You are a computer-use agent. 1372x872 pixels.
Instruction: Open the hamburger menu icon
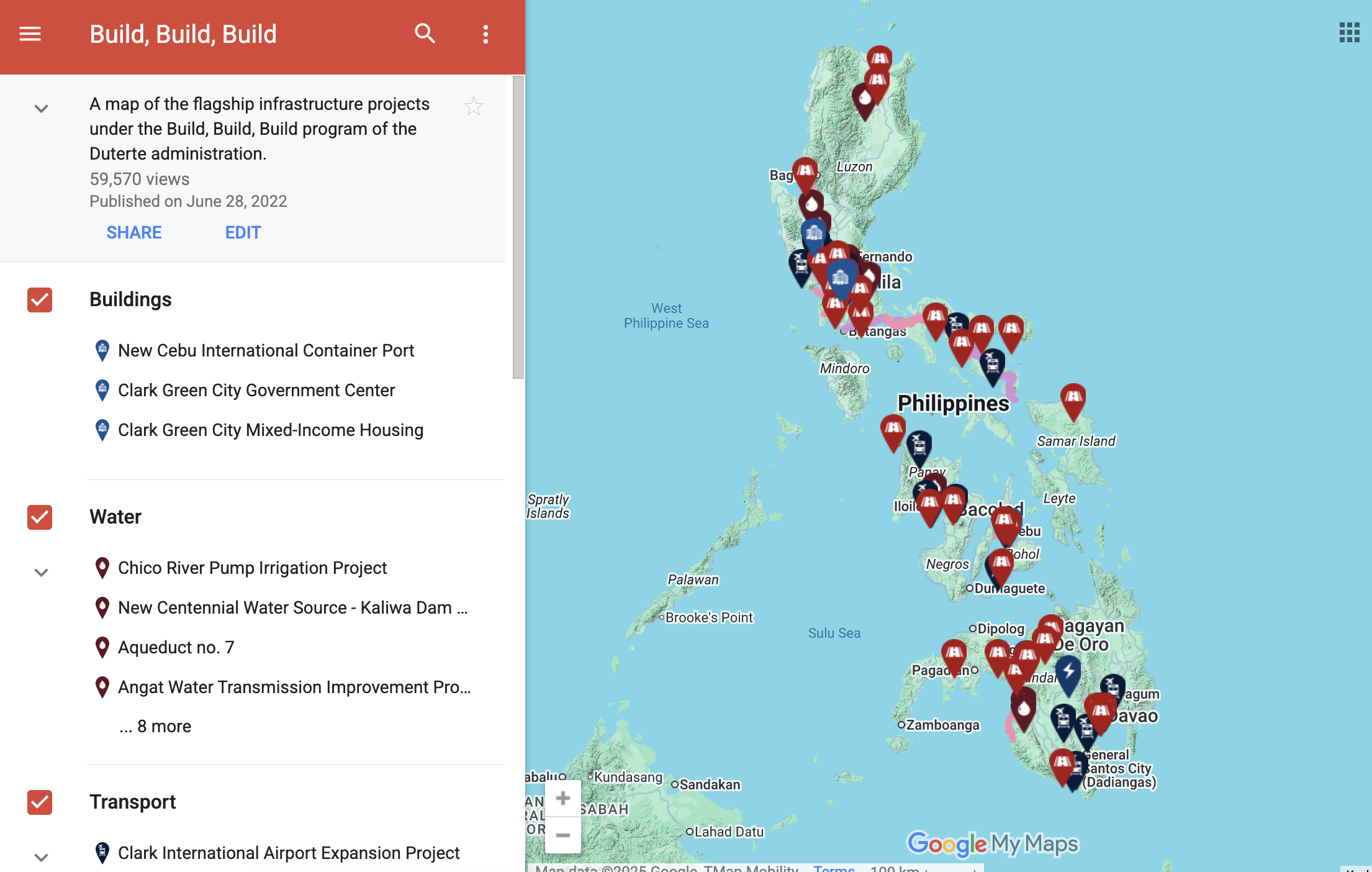30,34
